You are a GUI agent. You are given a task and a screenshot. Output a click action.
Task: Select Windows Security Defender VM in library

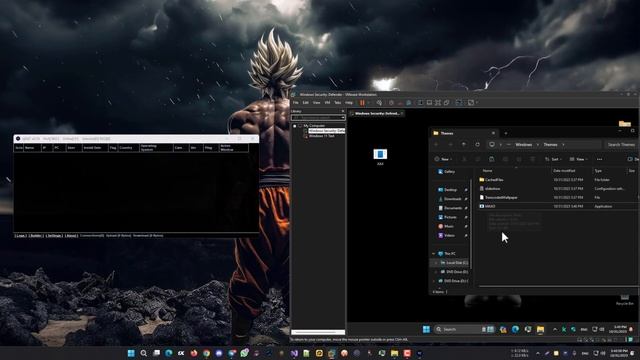[327, 131]
